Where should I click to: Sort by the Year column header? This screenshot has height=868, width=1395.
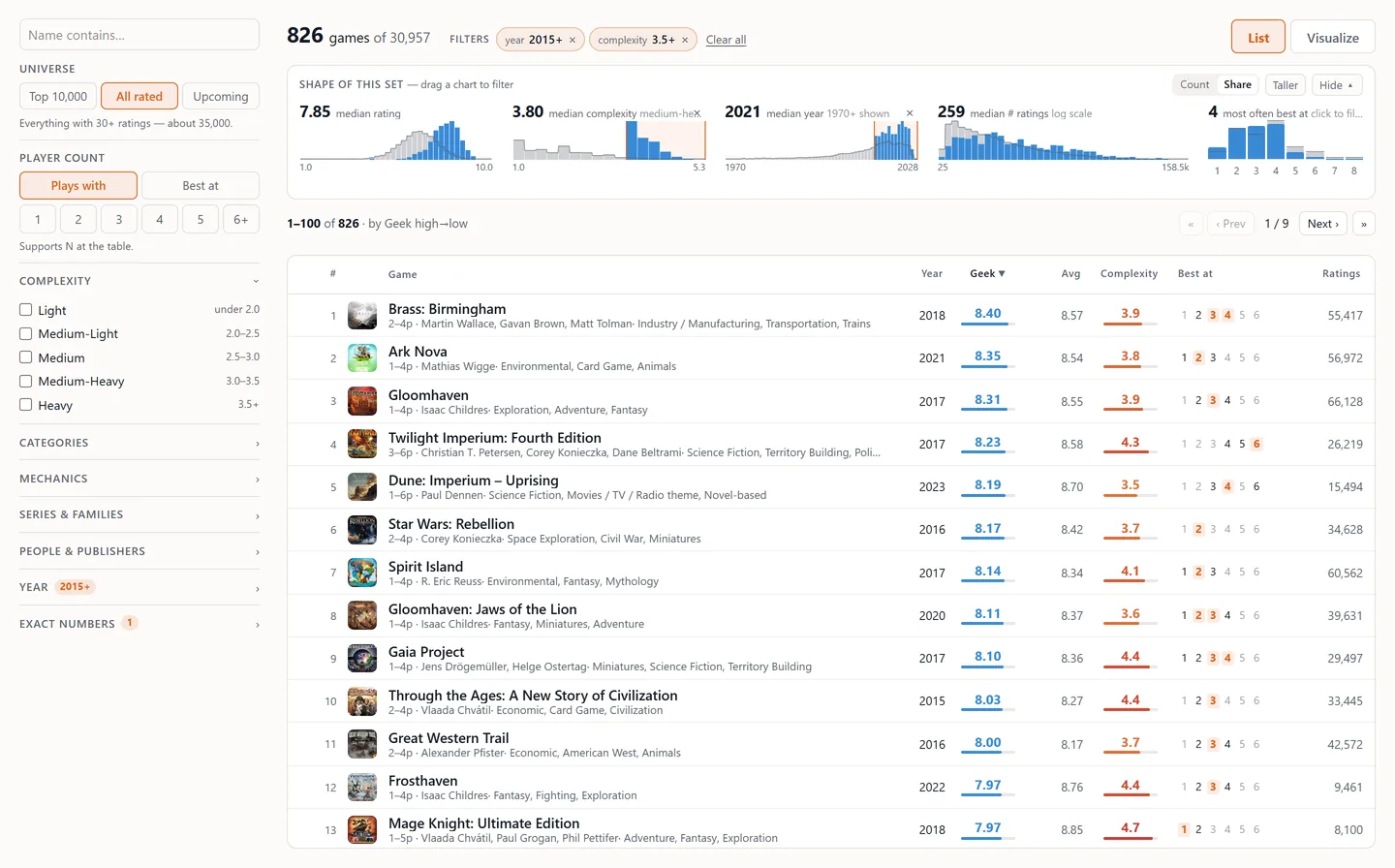[x=932, y=274]
